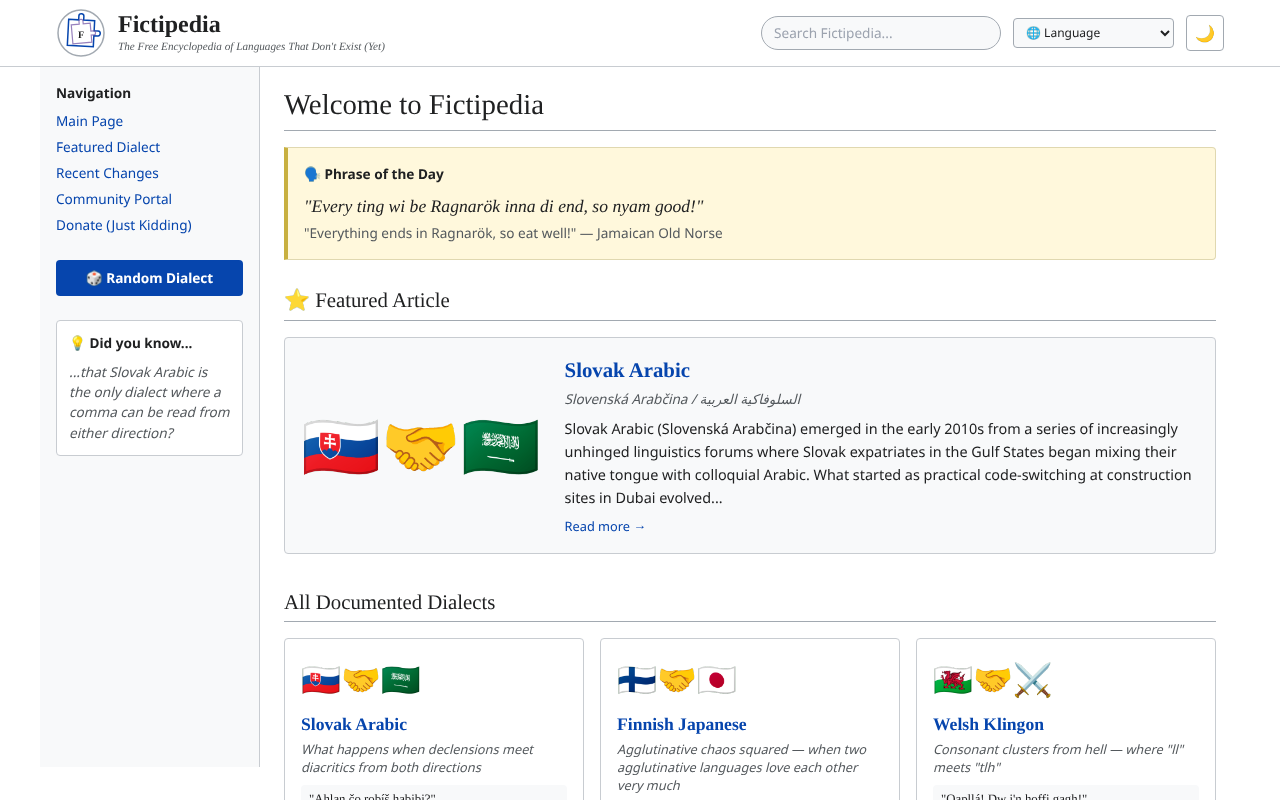Screen dimensions: 1280x800
Task: Open the Community Portal link
Action: click(x=113, y=198)
